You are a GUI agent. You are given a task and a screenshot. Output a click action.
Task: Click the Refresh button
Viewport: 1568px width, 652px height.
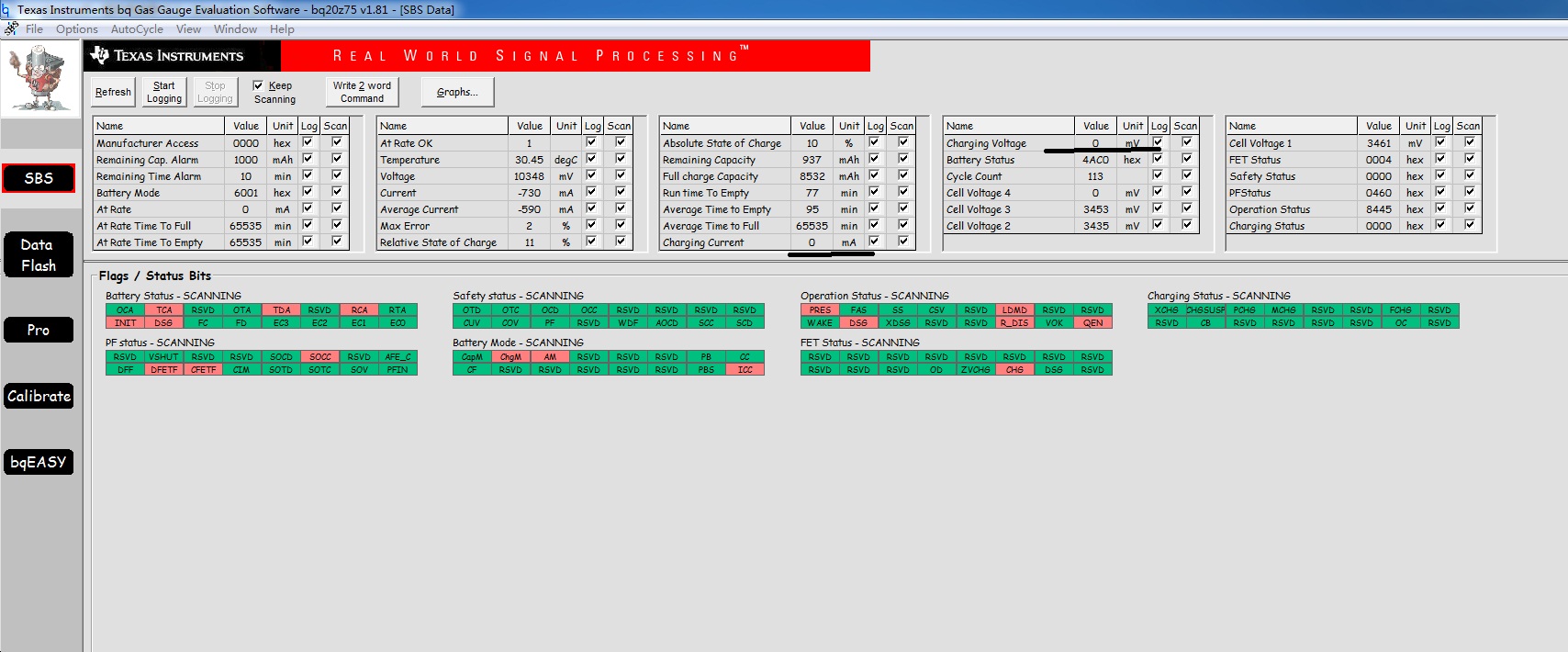(x=113, y=92)
